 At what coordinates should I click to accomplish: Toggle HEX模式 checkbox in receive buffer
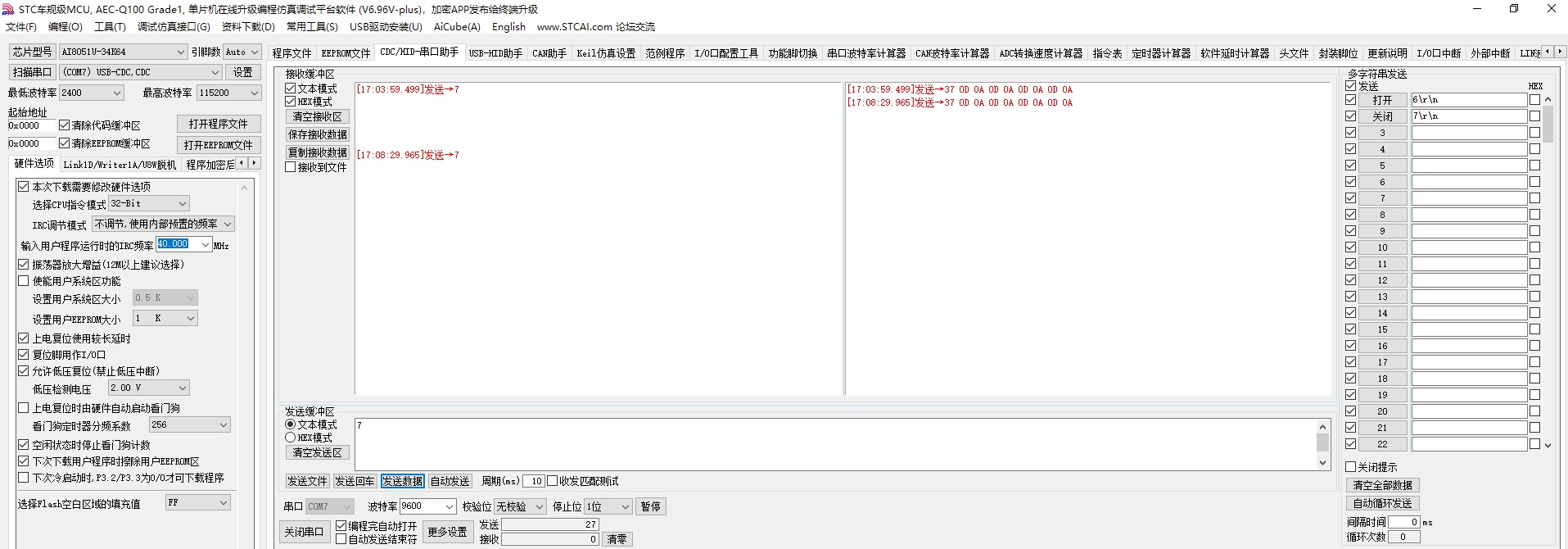coord(290,102)
